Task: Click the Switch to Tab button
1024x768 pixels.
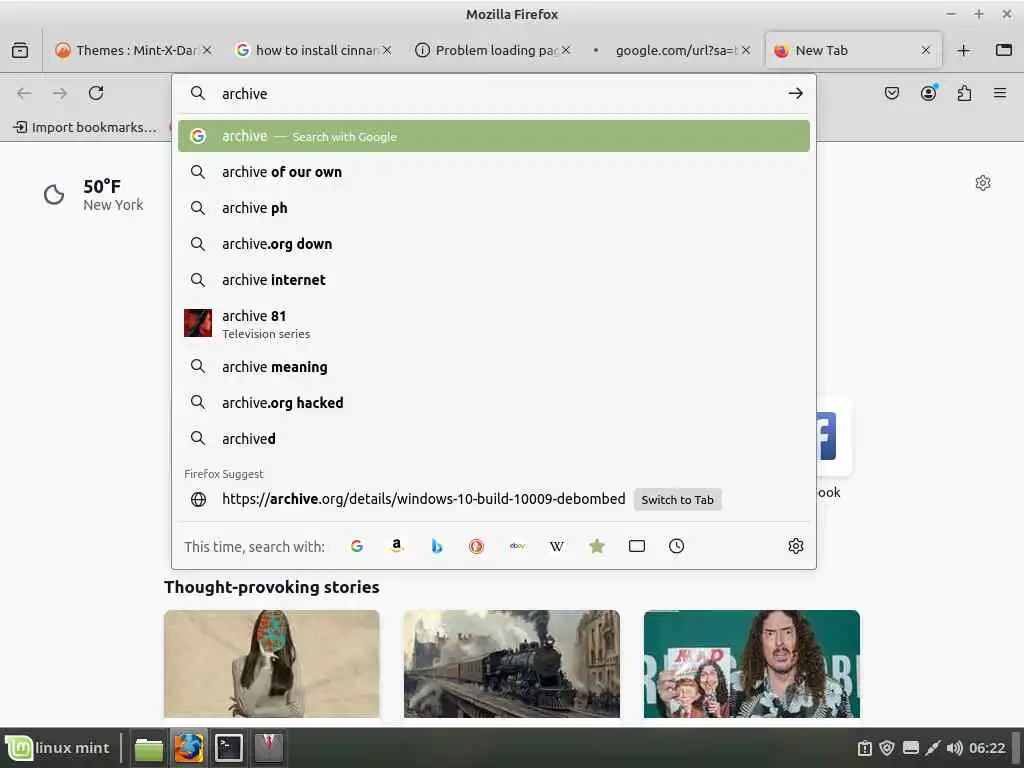Action: point(677,500)
